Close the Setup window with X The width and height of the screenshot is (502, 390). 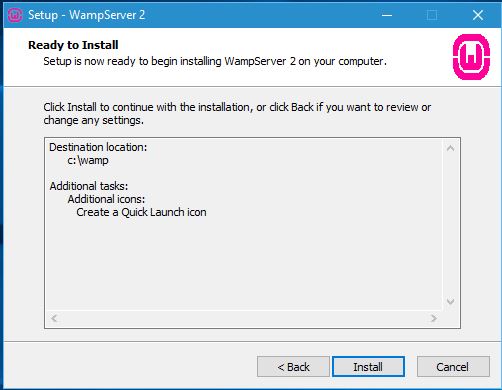[478, 15]
